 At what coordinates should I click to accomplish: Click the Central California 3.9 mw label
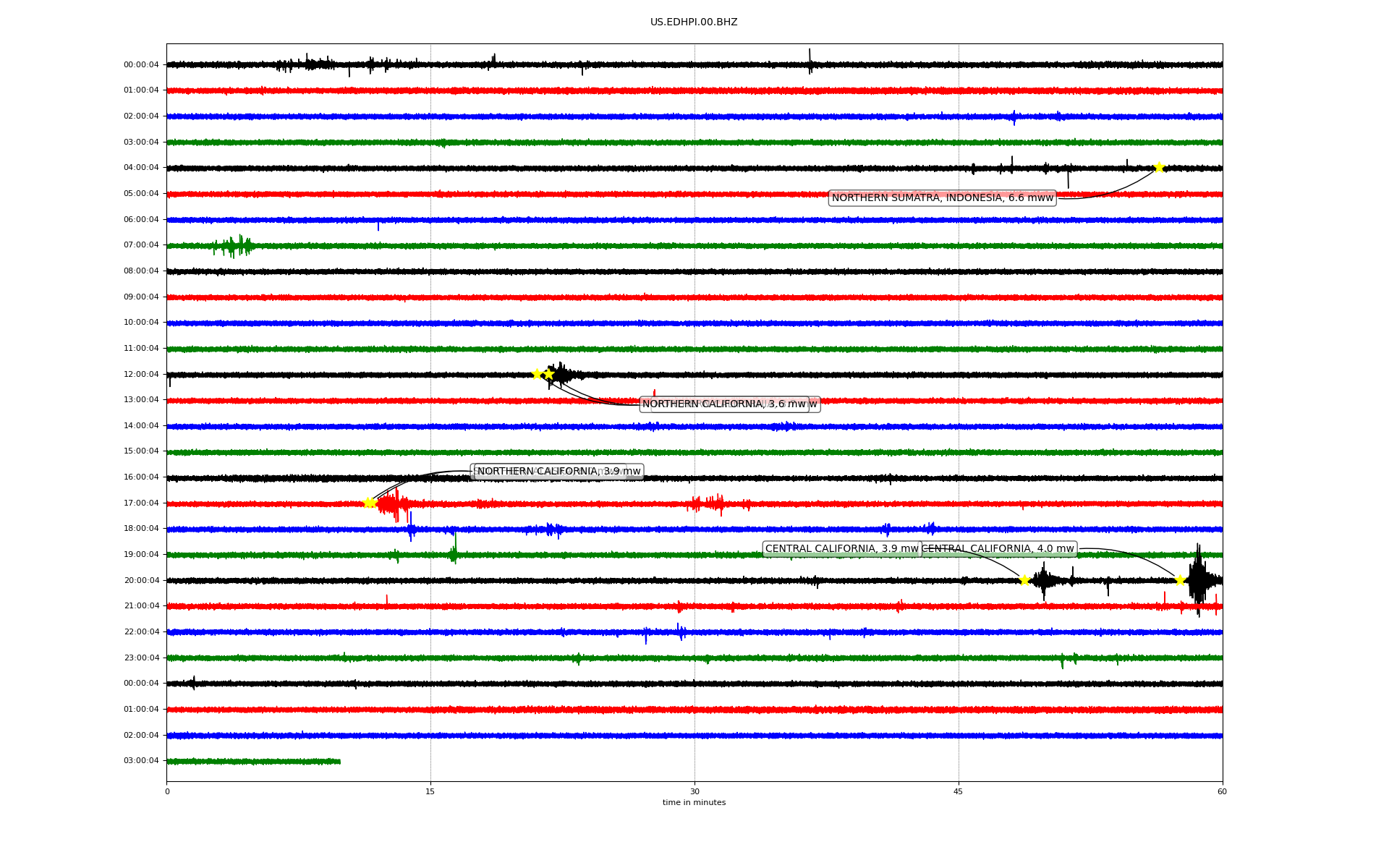tap(841, 549)
